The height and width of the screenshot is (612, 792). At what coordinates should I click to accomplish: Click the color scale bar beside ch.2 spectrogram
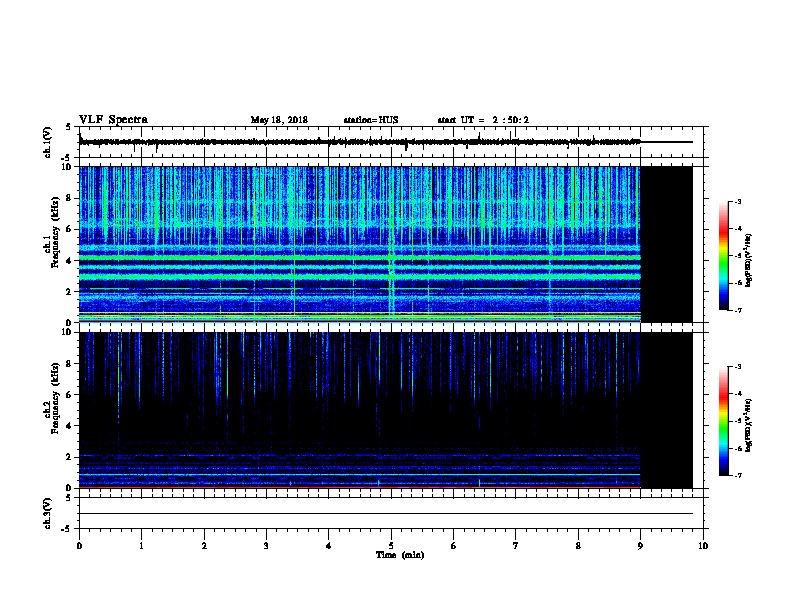(x=723, y=421)
